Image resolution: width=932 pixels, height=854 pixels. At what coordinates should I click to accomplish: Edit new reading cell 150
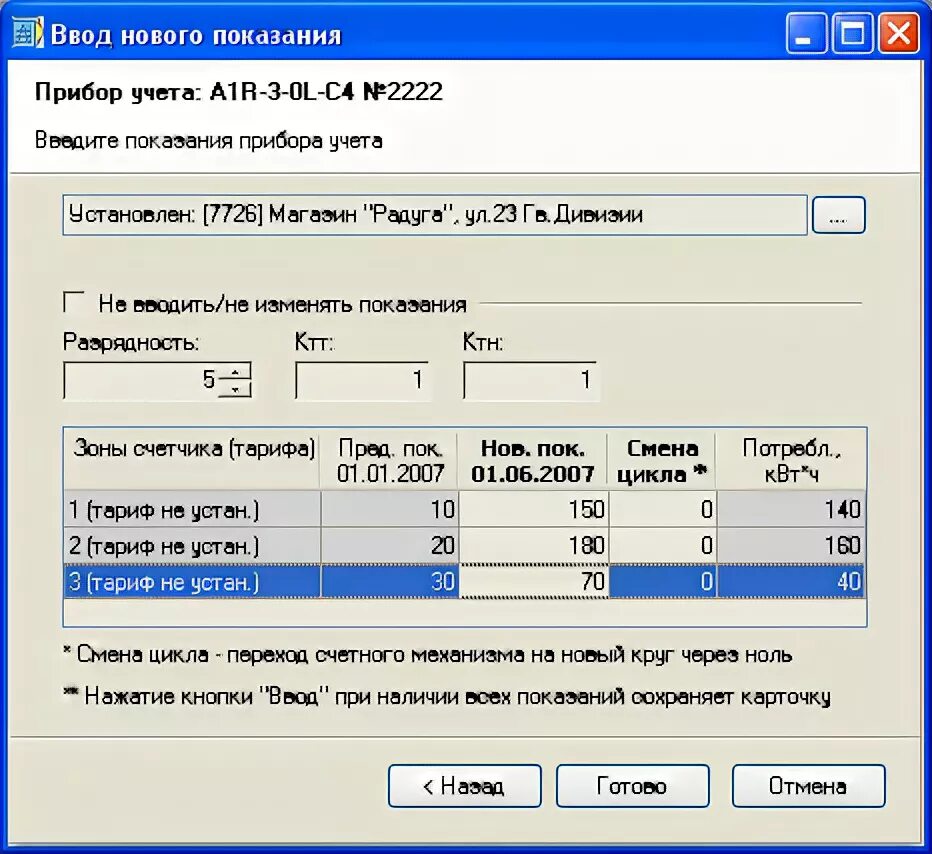533,509
